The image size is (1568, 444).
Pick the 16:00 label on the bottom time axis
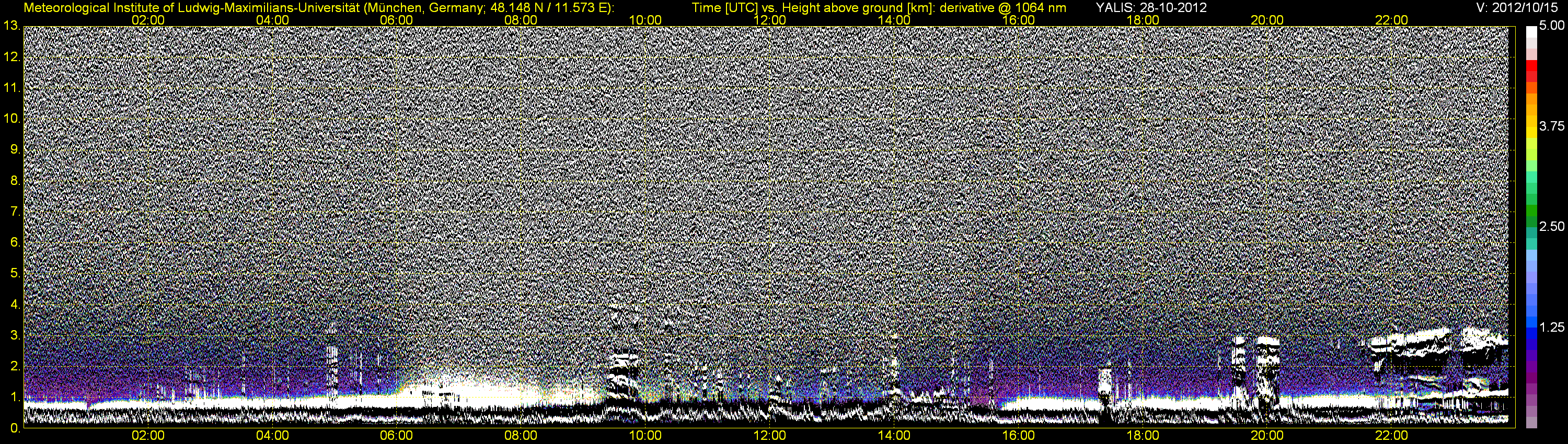[1018, 436]
